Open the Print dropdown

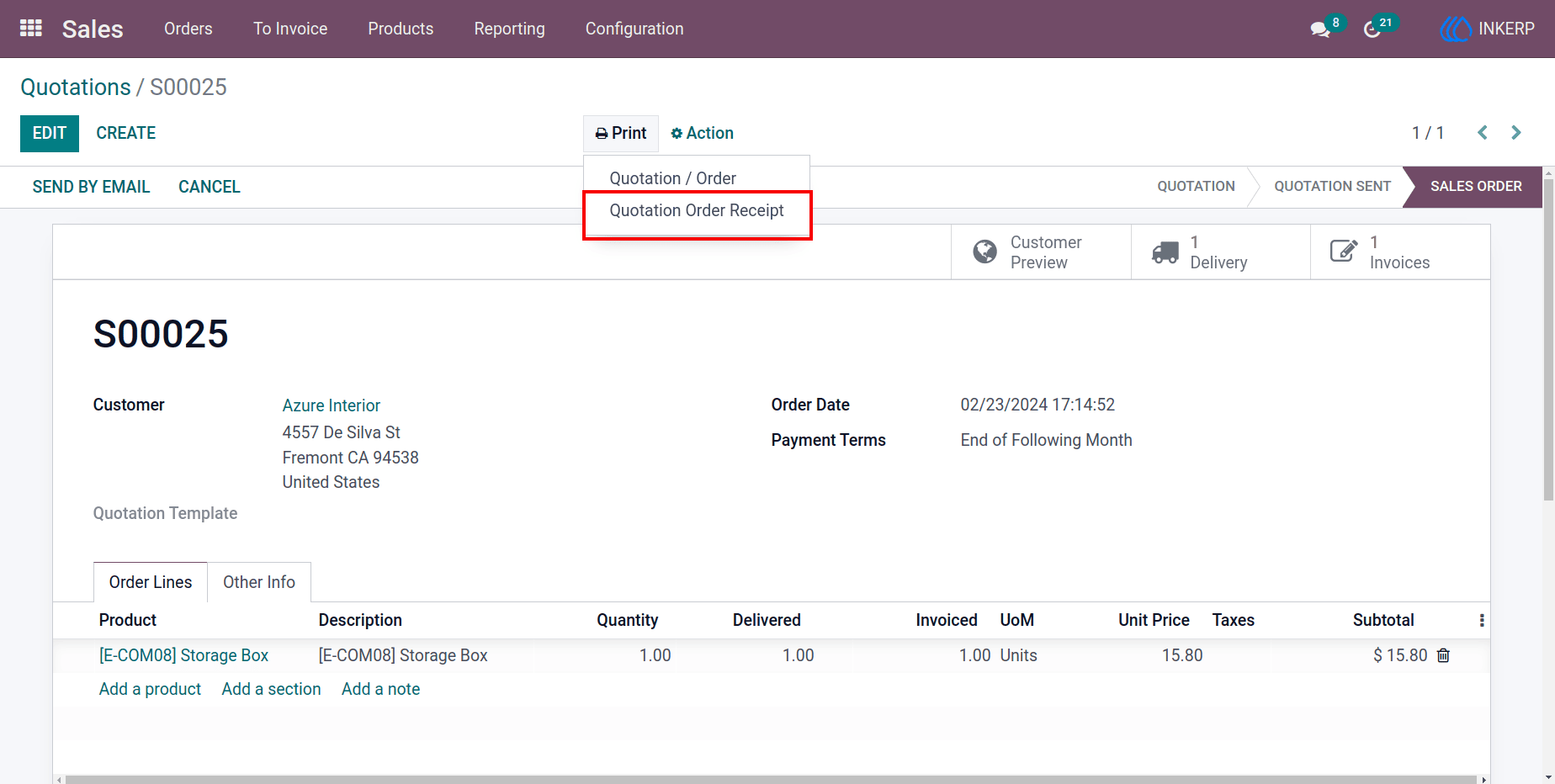621,133
